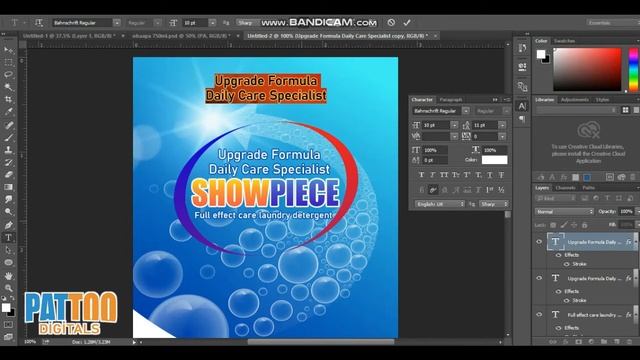
Task: Switch to the Adjustments tab
Action: pos(575,100)
